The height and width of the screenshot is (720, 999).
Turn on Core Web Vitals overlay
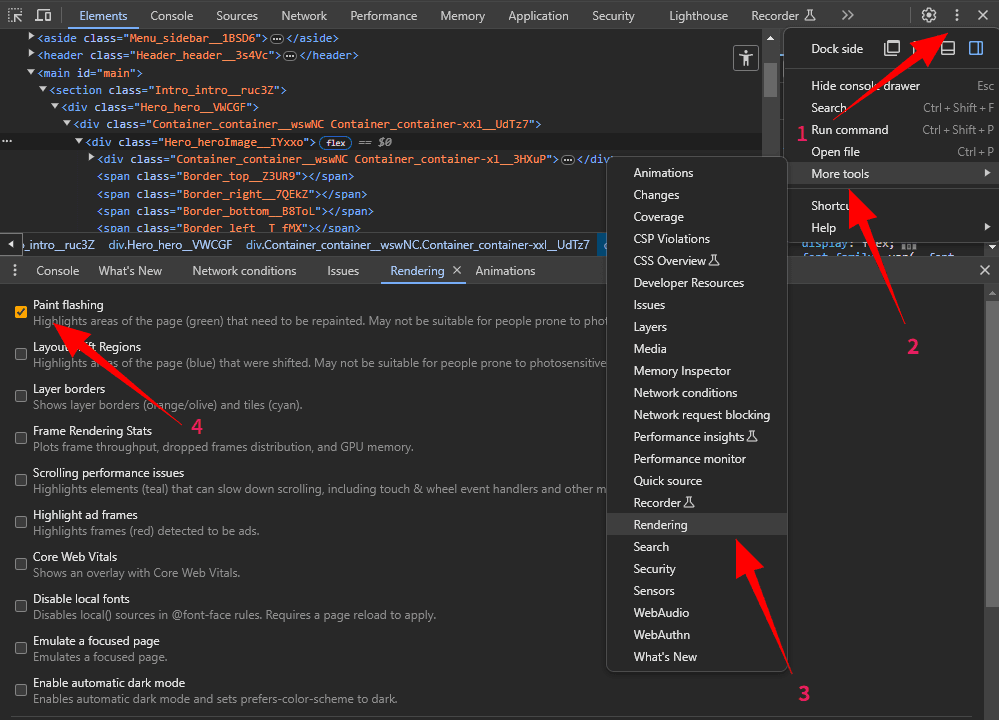click(x=21, y=564)
